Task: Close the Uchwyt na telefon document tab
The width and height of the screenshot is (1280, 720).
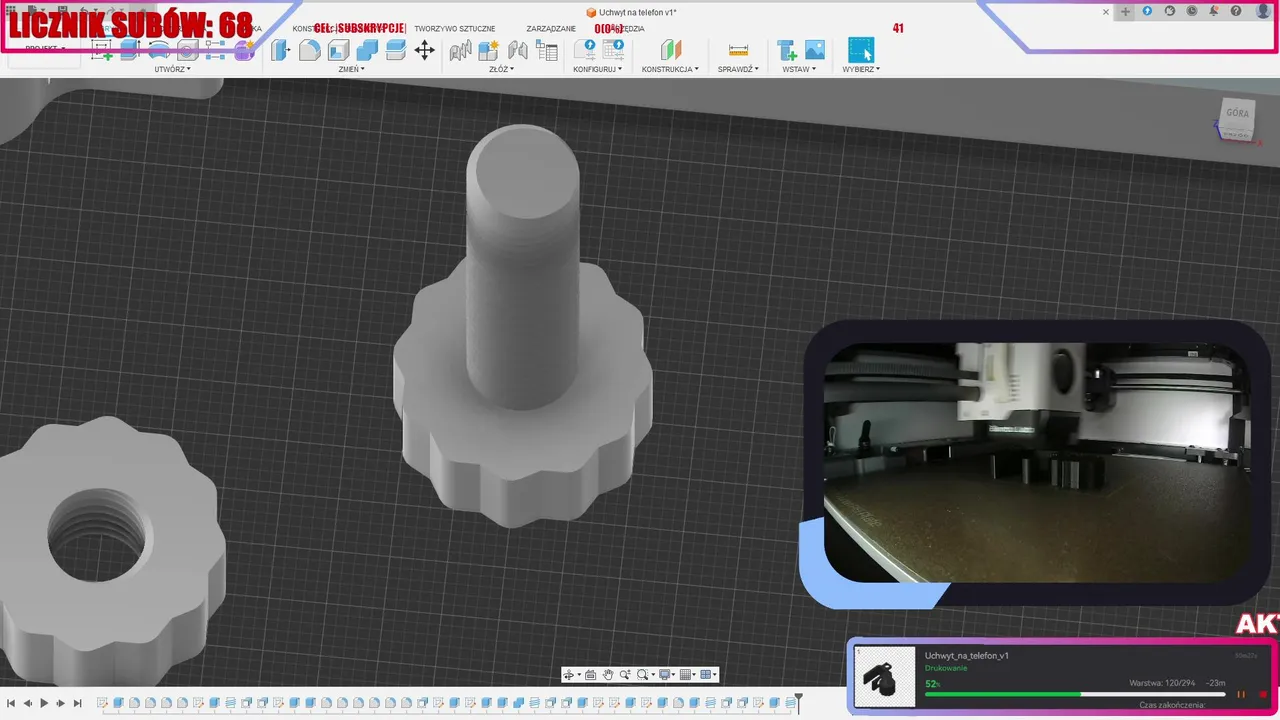Action: point(1106,12)
